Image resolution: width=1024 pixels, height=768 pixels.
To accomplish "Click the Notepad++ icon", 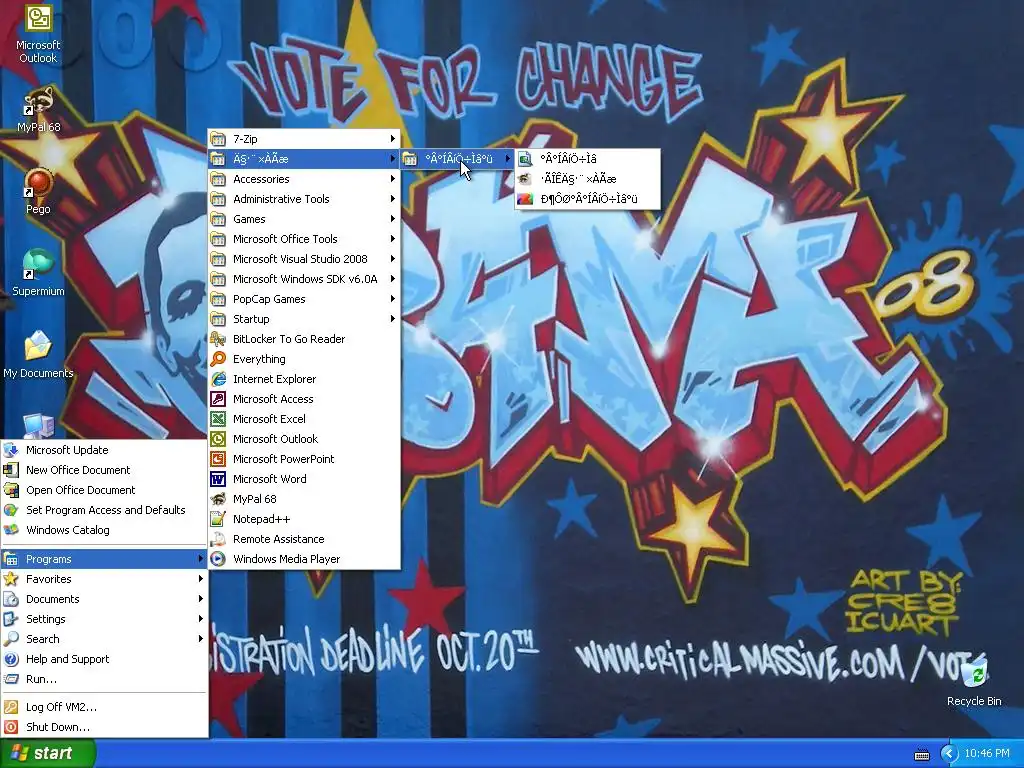I will point(218,519).
